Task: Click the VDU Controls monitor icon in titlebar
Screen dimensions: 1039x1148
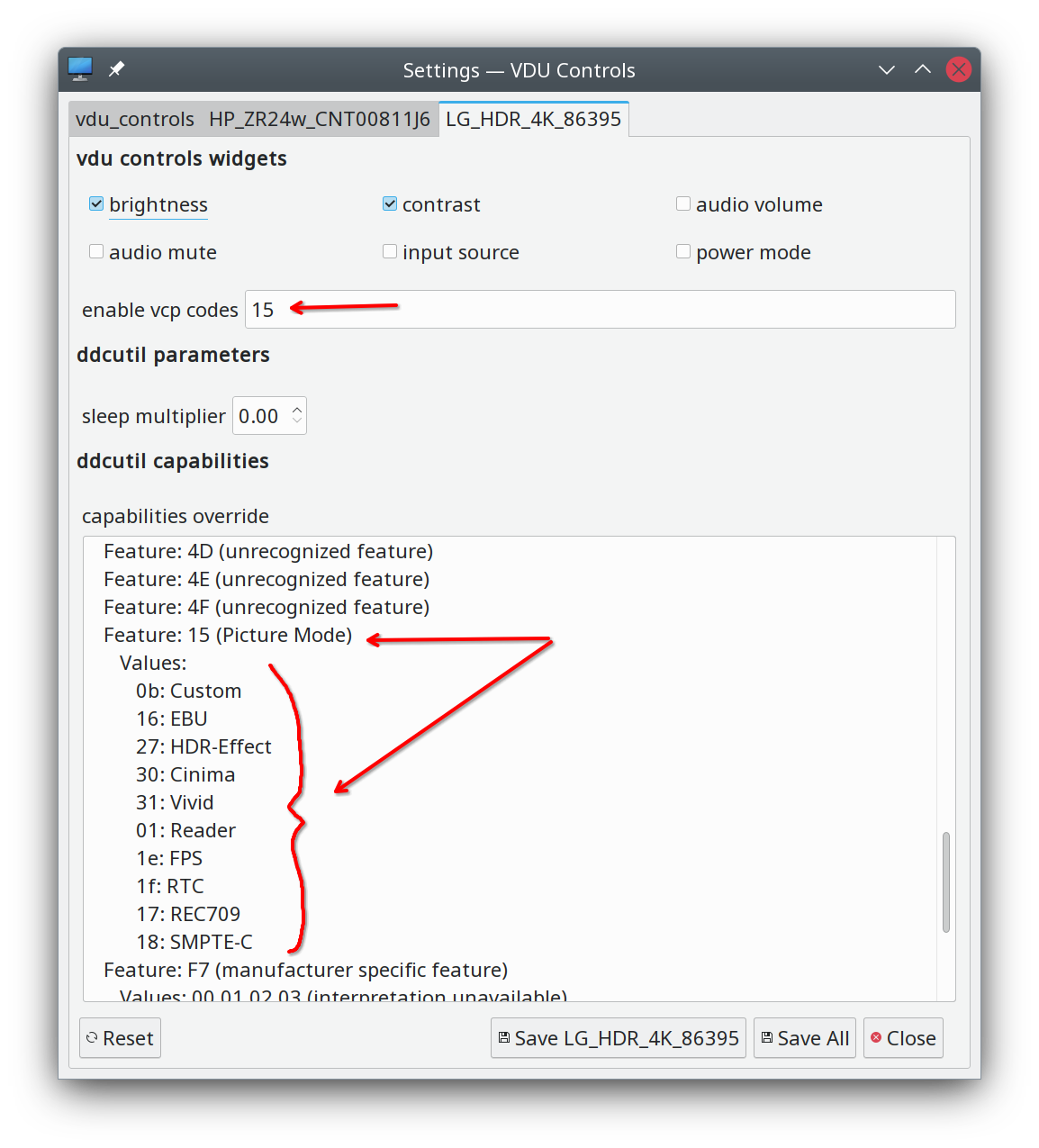Action: click(x=79, y=68)
